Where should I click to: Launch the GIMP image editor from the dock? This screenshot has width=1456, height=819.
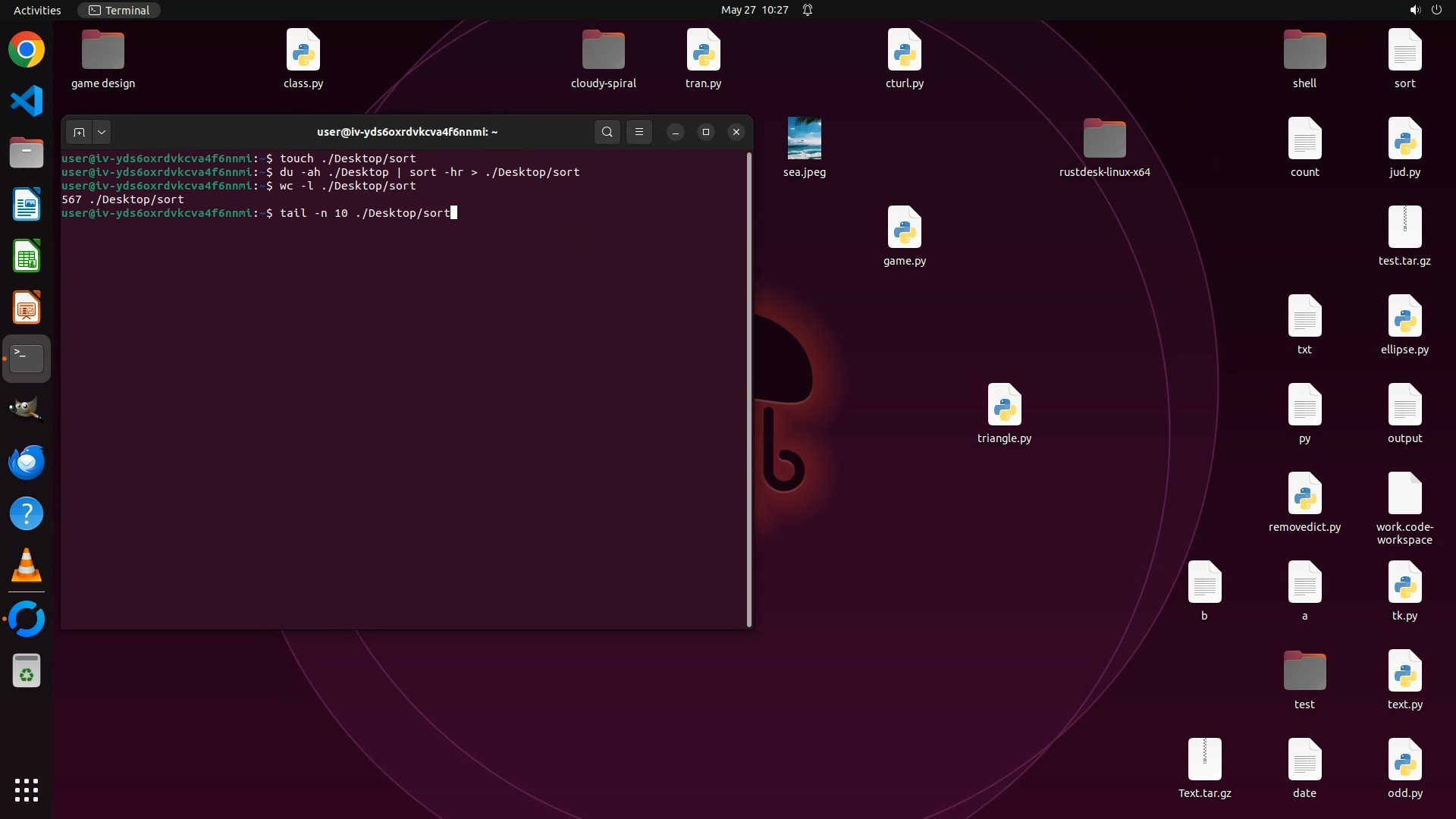[x=27, y=410]
